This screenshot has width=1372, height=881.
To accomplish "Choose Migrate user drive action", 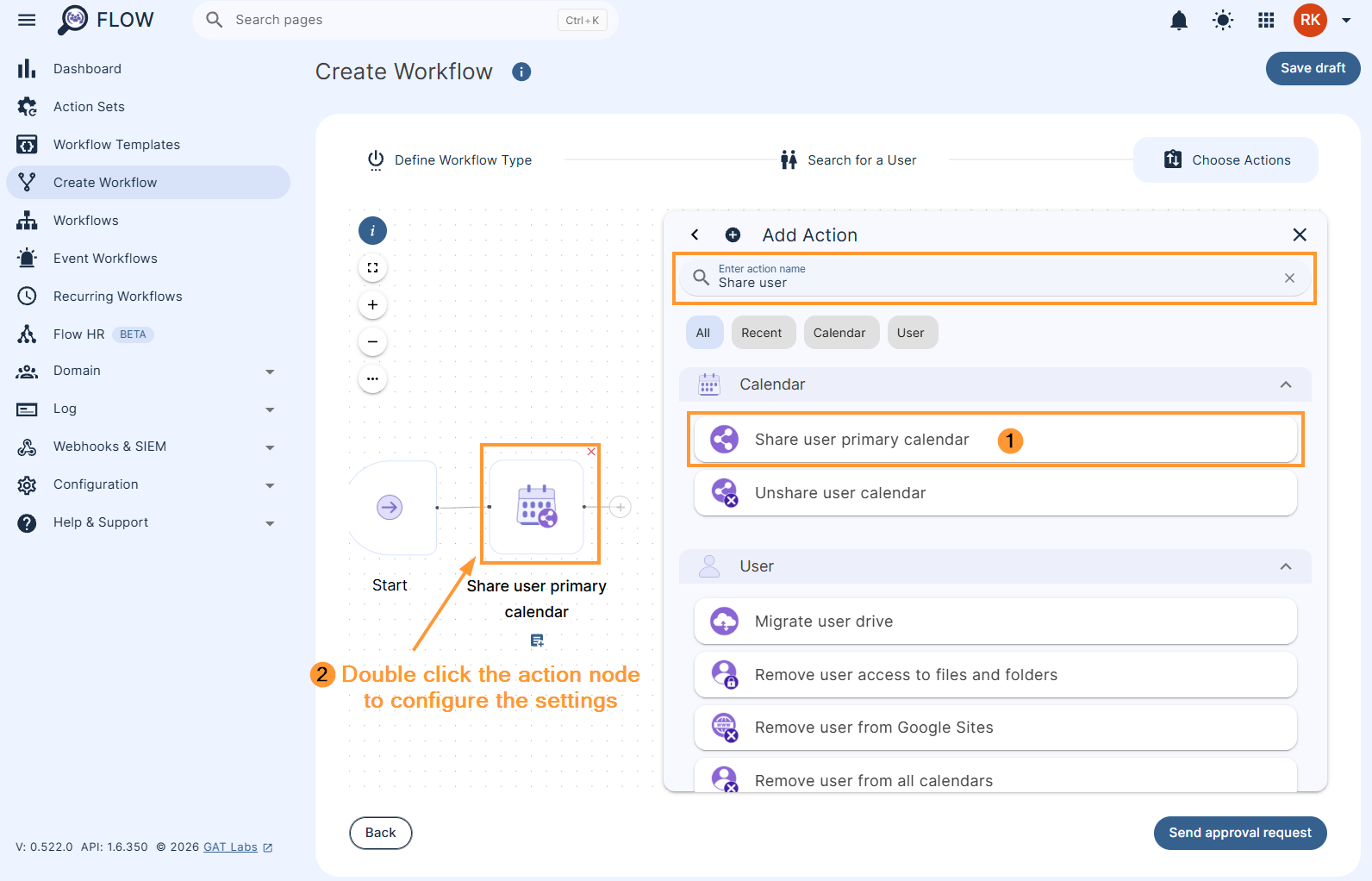I will tap(995, 622).
